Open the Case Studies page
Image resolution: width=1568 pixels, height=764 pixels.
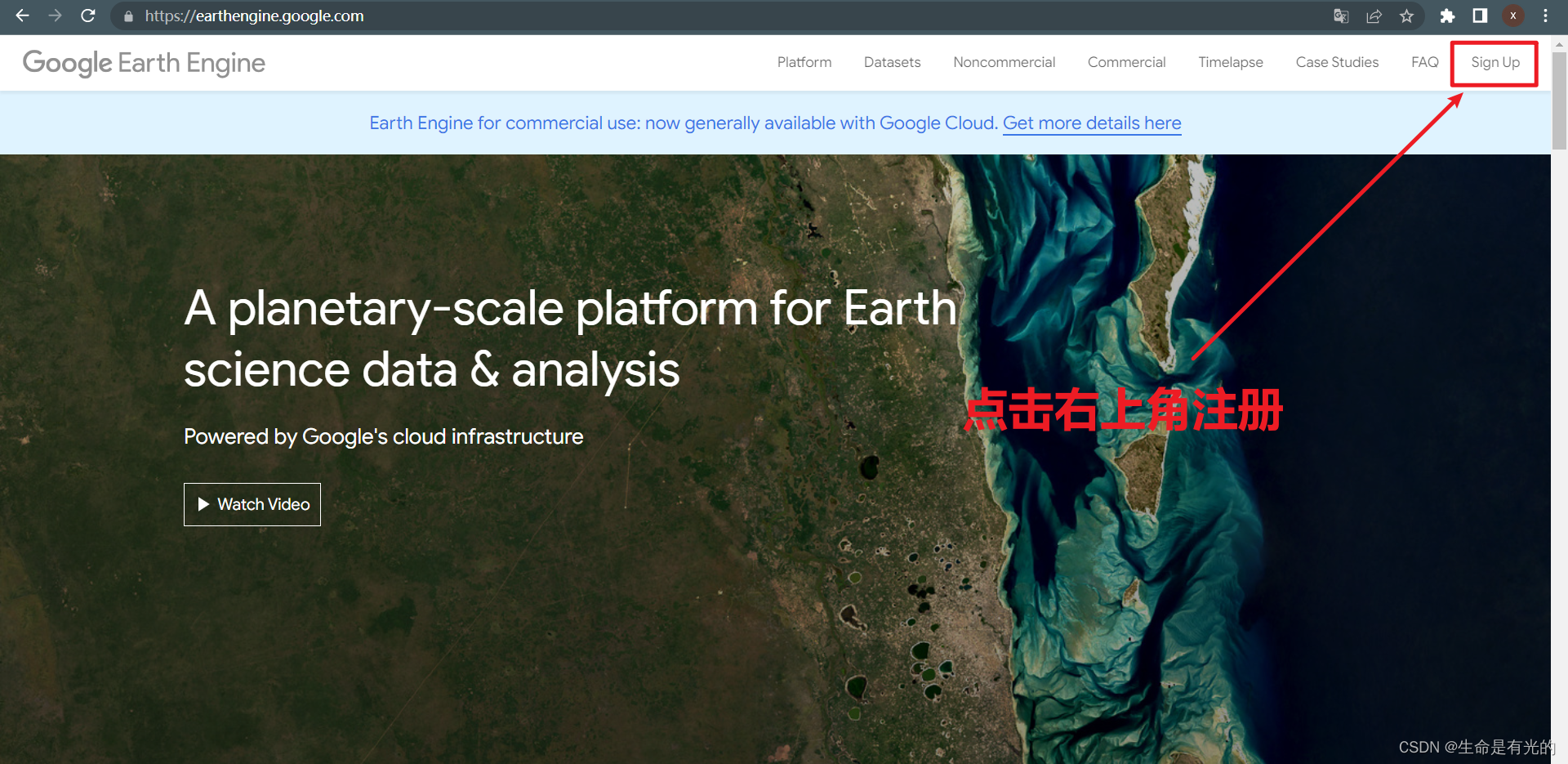1337,62
